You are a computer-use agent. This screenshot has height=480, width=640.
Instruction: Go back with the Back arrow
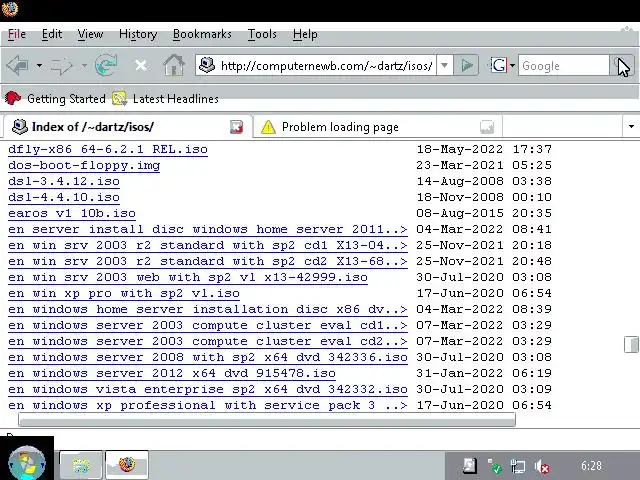(18, 65)
